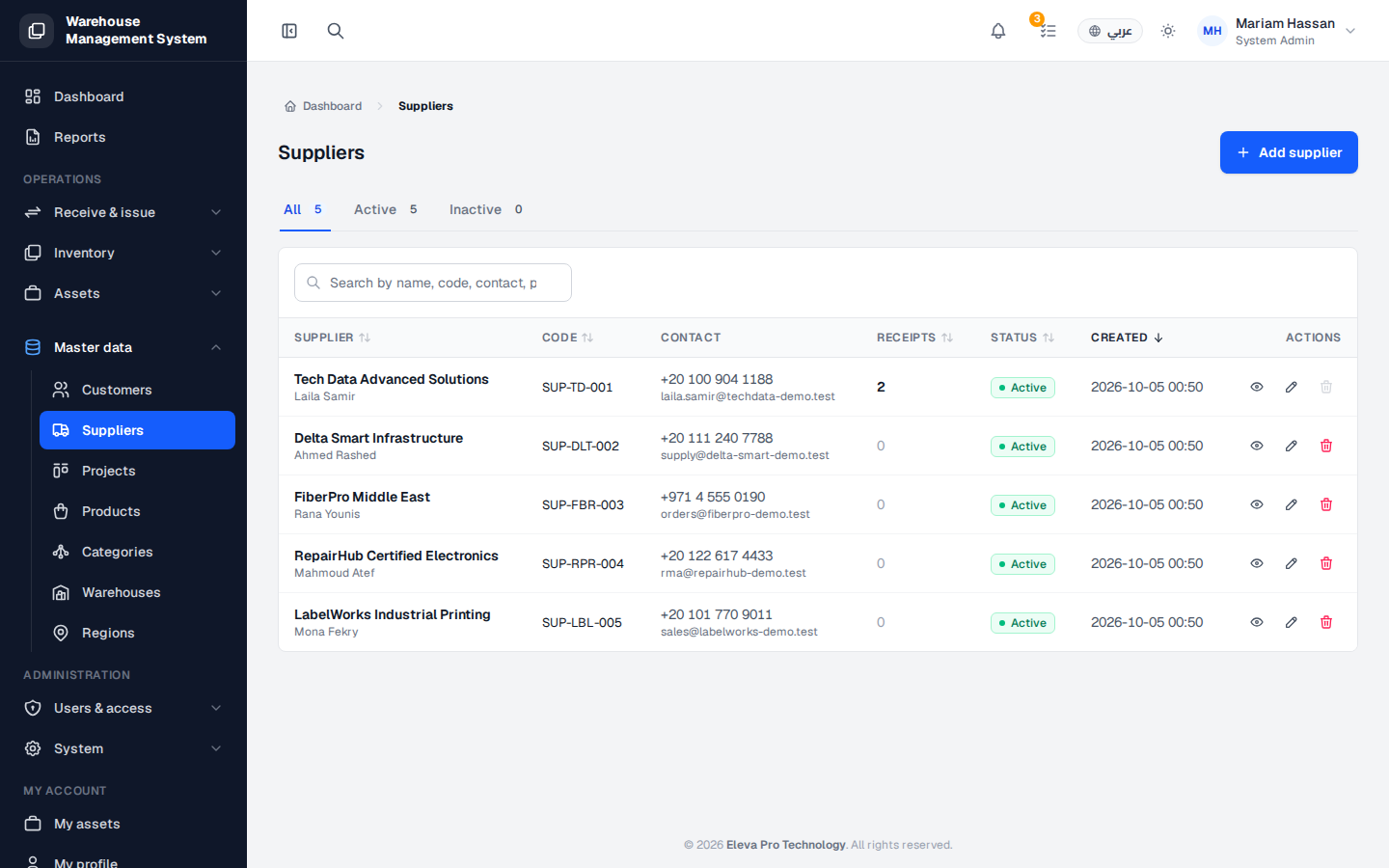Sort table by Status column

pos(1022,338)
